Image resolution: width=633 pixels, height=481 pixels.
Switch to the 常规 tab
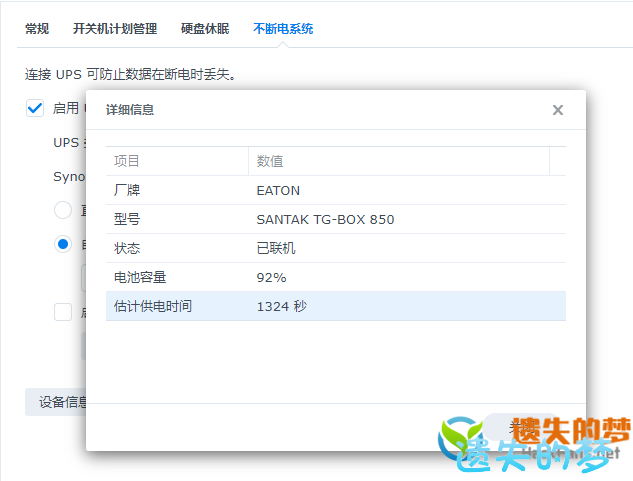[37, 29]
